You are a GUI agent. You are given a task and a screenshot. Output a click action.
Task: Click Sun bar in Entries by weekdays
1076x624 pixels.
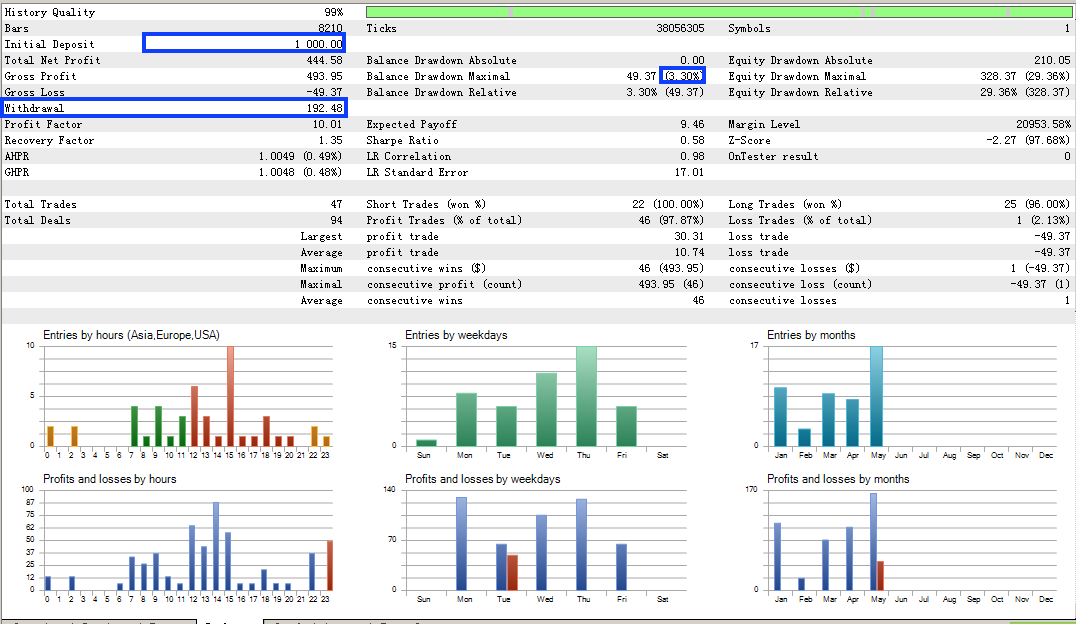click(x=426, y=443)
